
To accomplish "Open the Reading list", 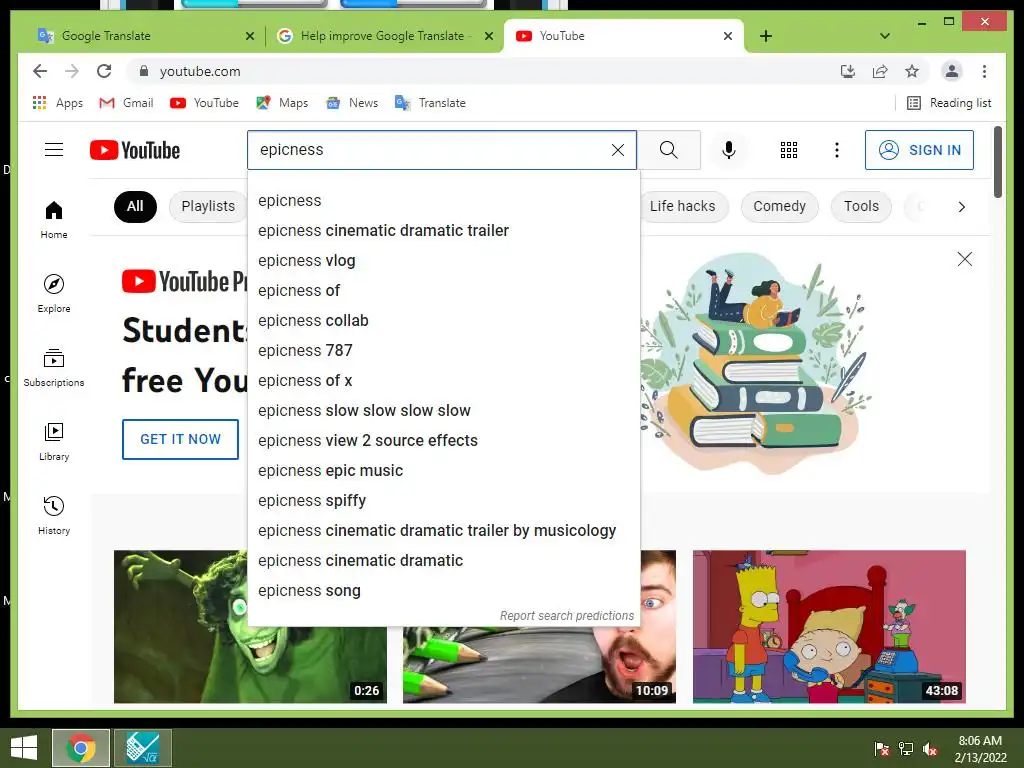I will tap(949, 103).
